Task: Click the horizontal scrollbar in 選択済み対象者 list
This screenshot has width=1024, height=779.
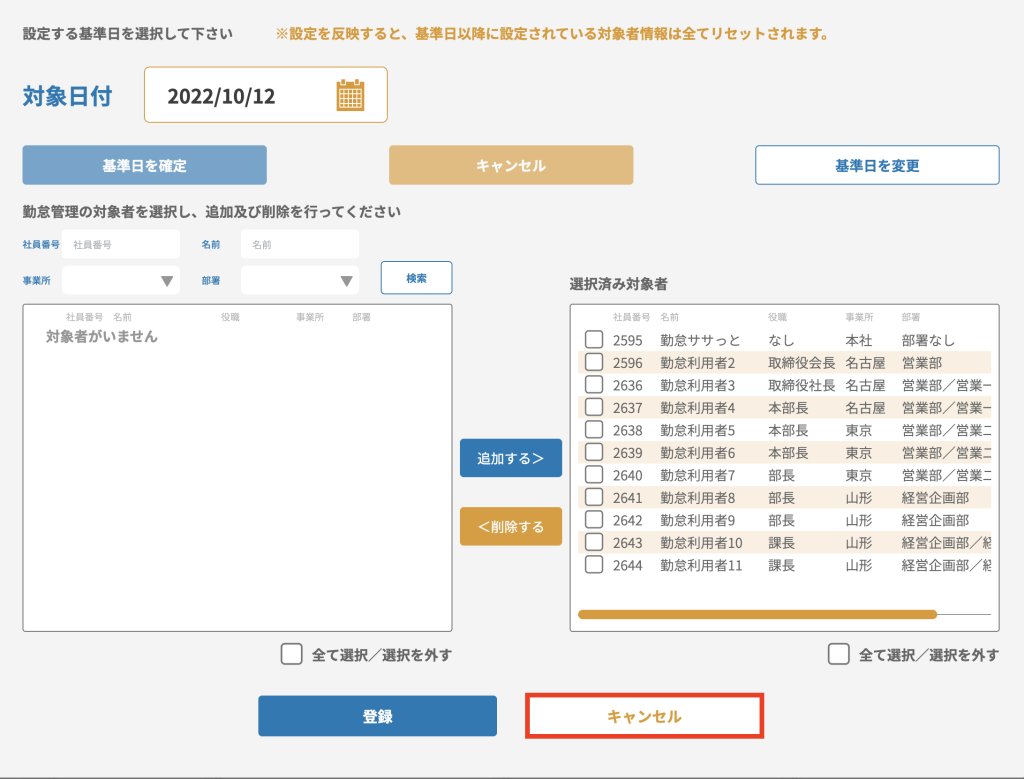Action: [757, 614]
